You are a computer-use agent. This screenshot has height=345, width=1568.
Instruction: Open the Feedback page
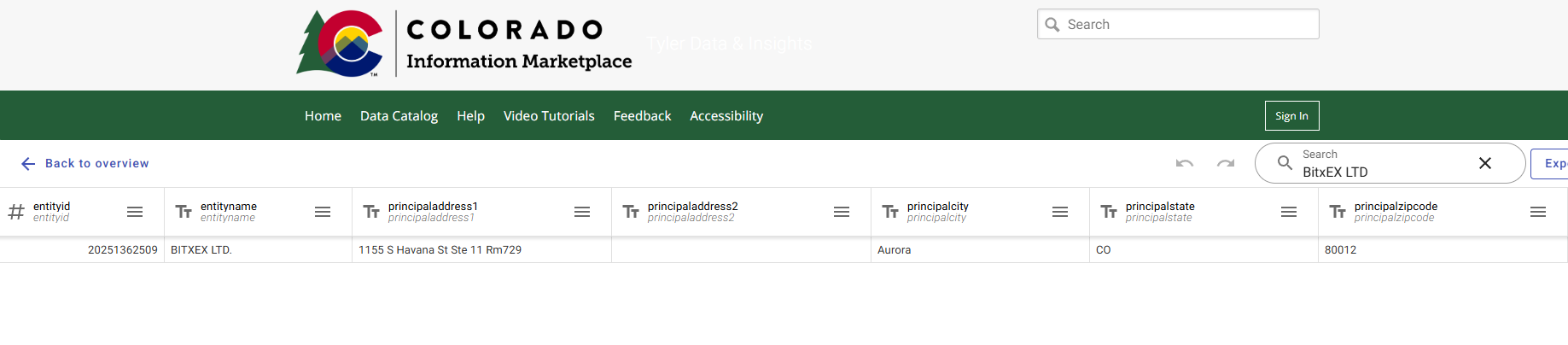[x=642, y=116]
